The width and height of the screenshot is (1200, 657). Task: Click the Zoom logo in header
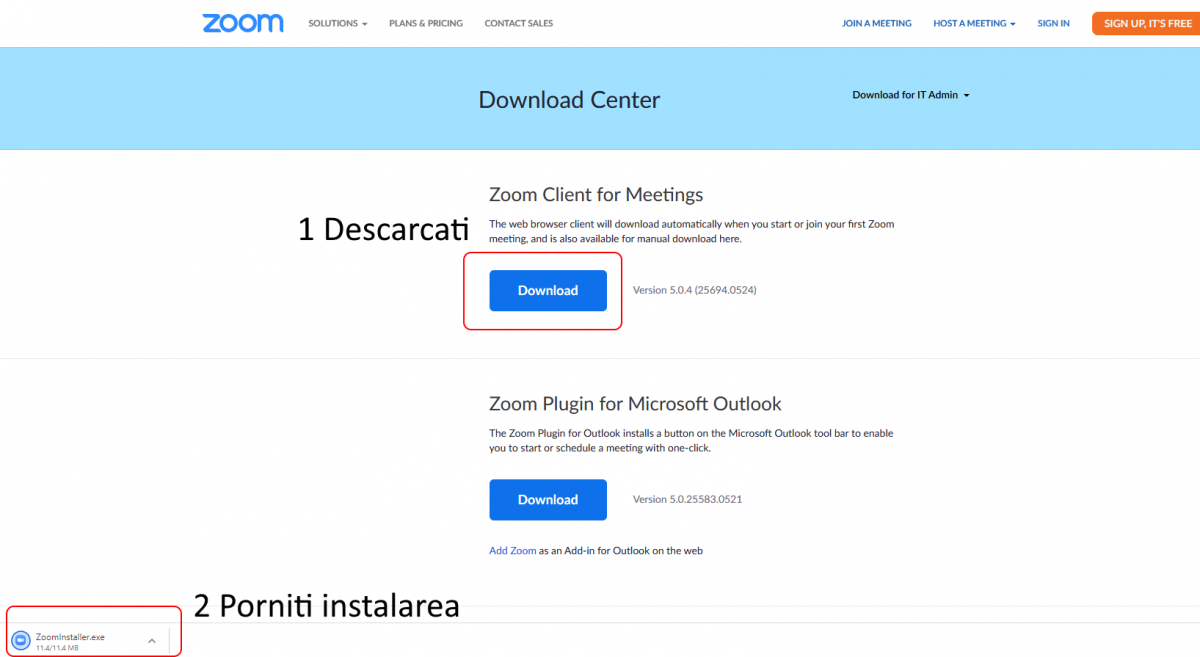[x=242, y=23]
